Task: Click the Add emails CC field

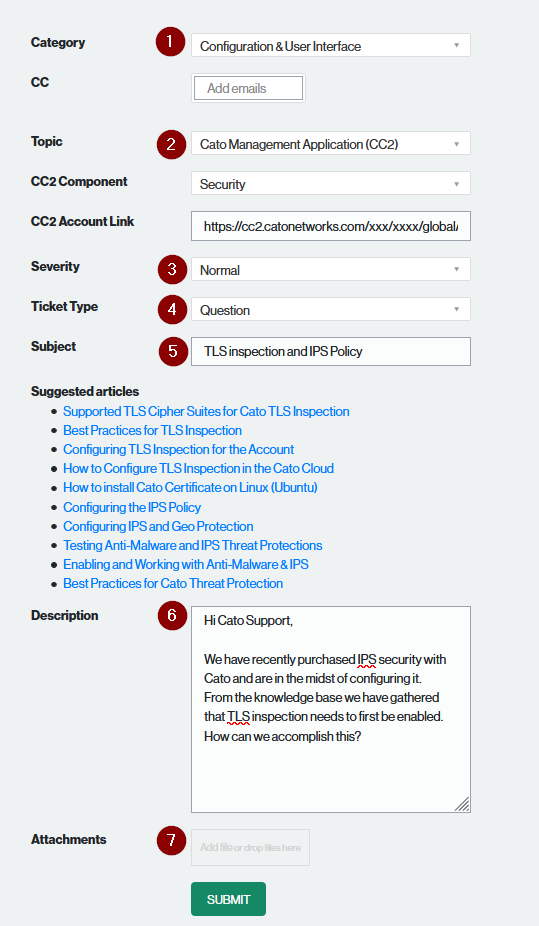Action: tap(249, 88)
